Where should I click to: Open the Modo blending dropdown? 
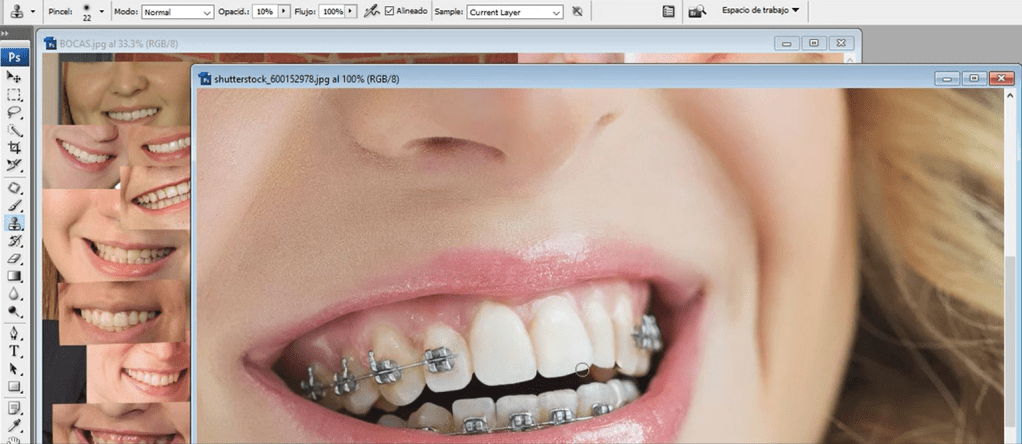click(x=177, y=12)
